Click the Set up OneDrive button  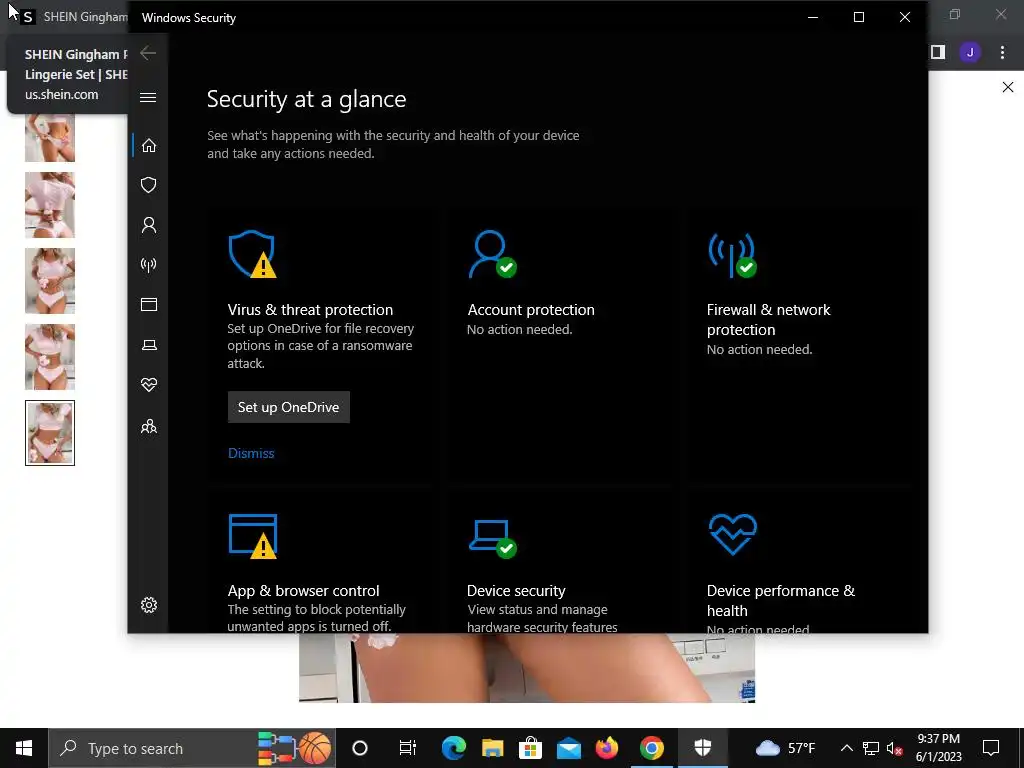289,407
